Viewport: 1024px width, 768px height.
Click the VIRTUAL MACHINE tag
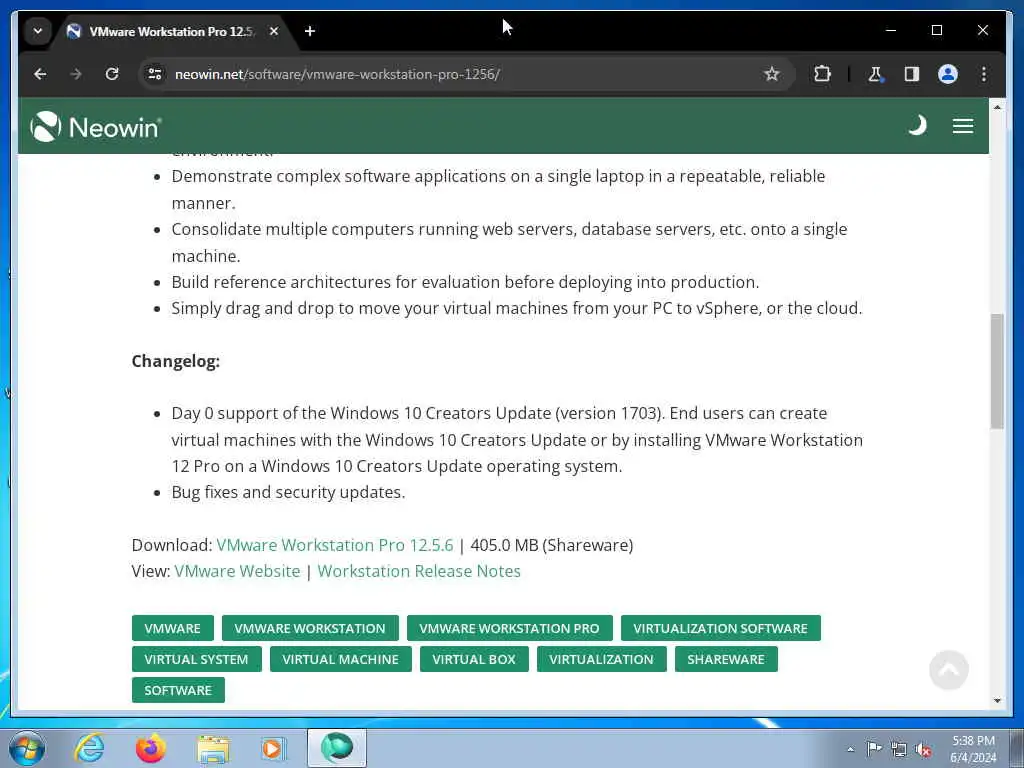point(340,659)
